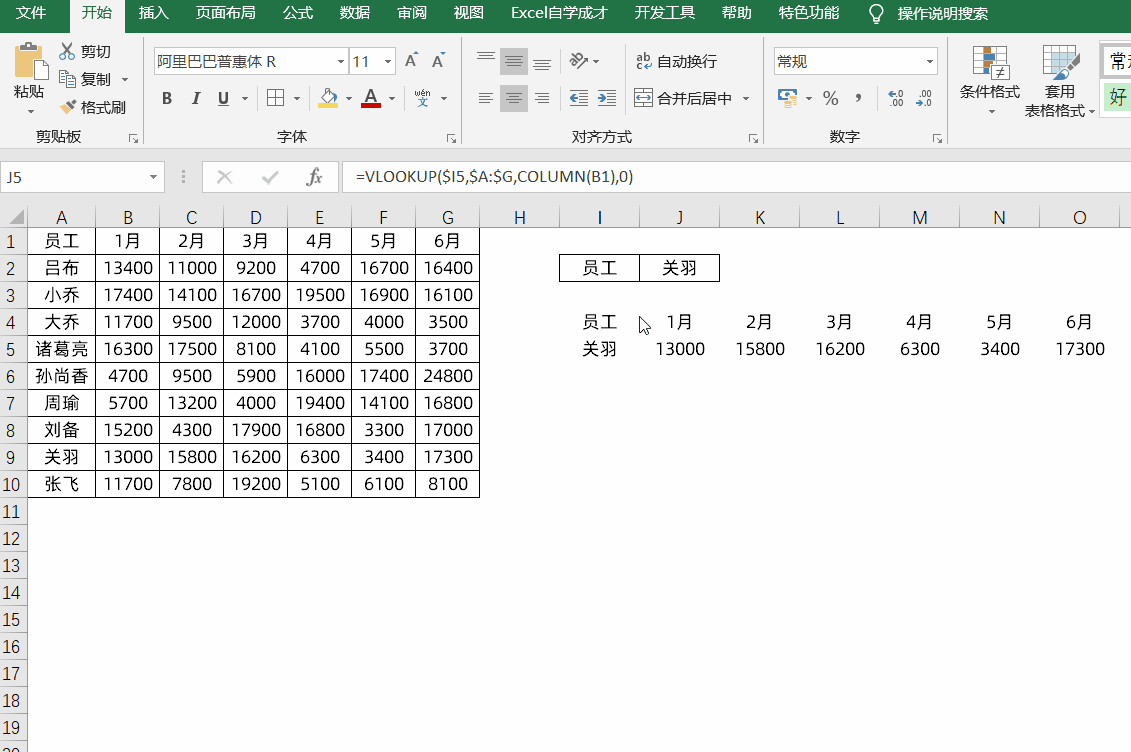Select row header 5
Screen dimensions: 1131x752
click(x=11, y=349)
